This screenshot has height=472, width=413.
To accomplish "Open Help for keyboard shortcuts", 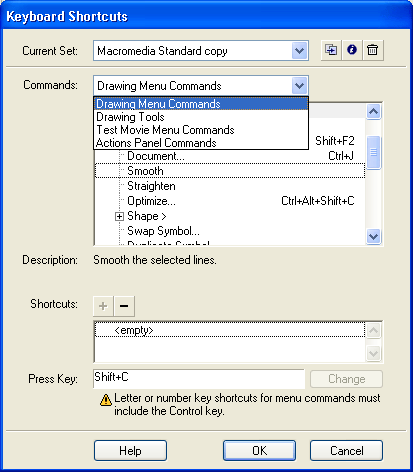I will tap(130, 451).
